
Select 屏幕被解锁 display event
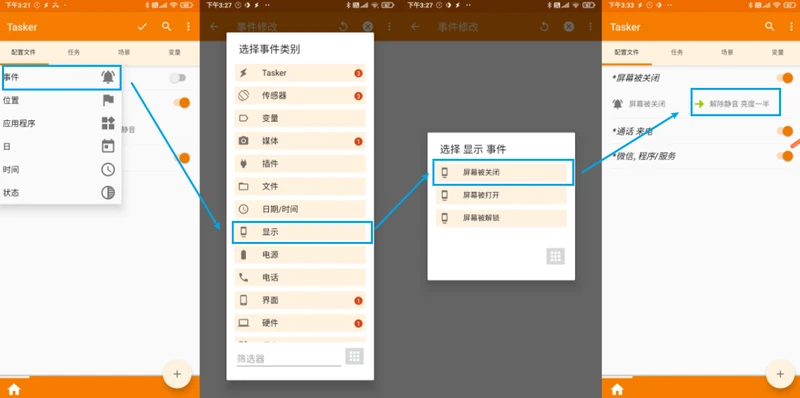point(501,218)
